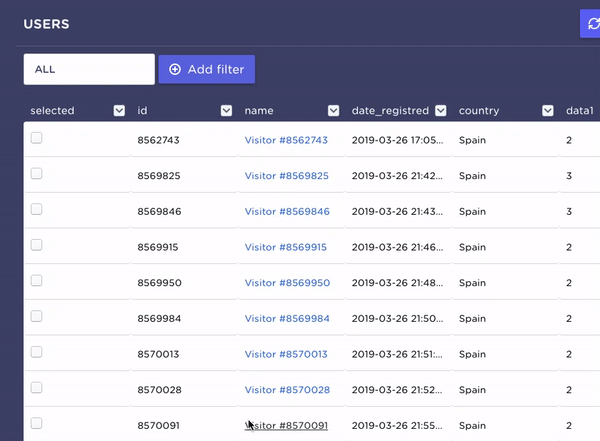Open the Visitor #8569846 link
Viewport: 600px width, 441px height.
287,211
